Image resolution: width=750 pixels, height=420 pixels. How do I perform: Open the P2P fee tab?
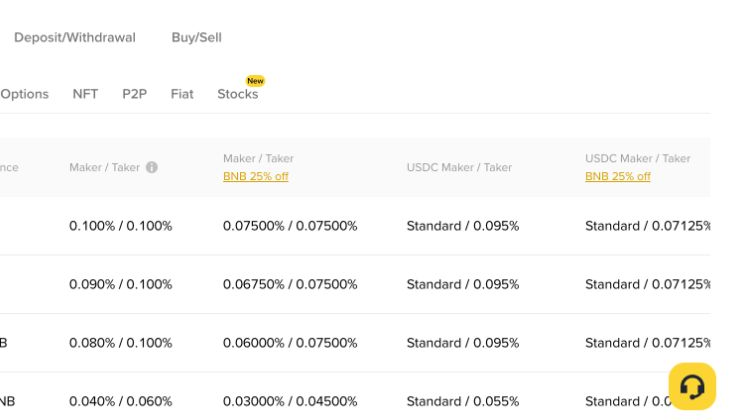(134, 94)
